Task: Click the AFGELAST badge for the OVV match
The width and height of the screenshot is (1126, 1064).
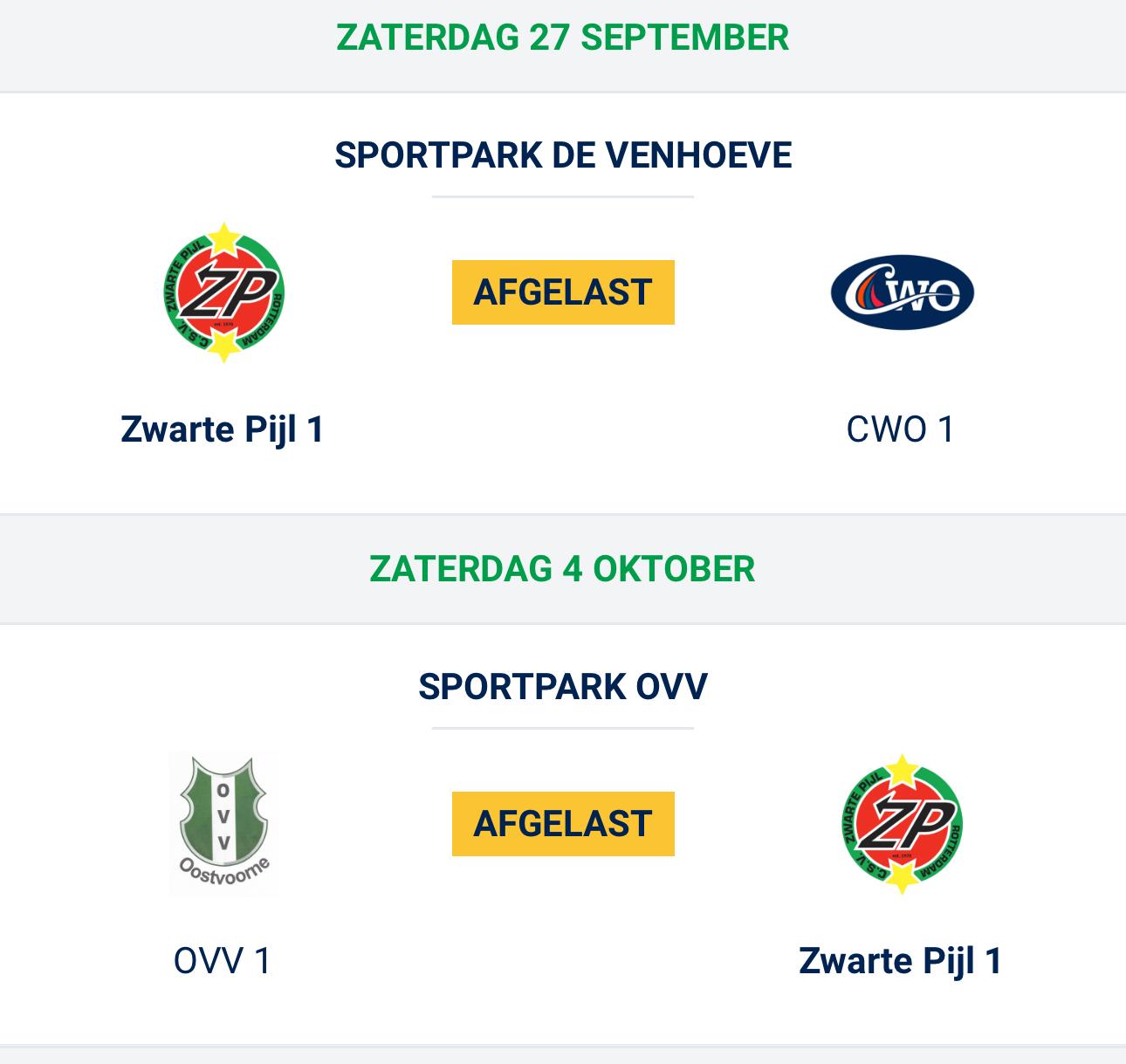Action: (563, 824)
